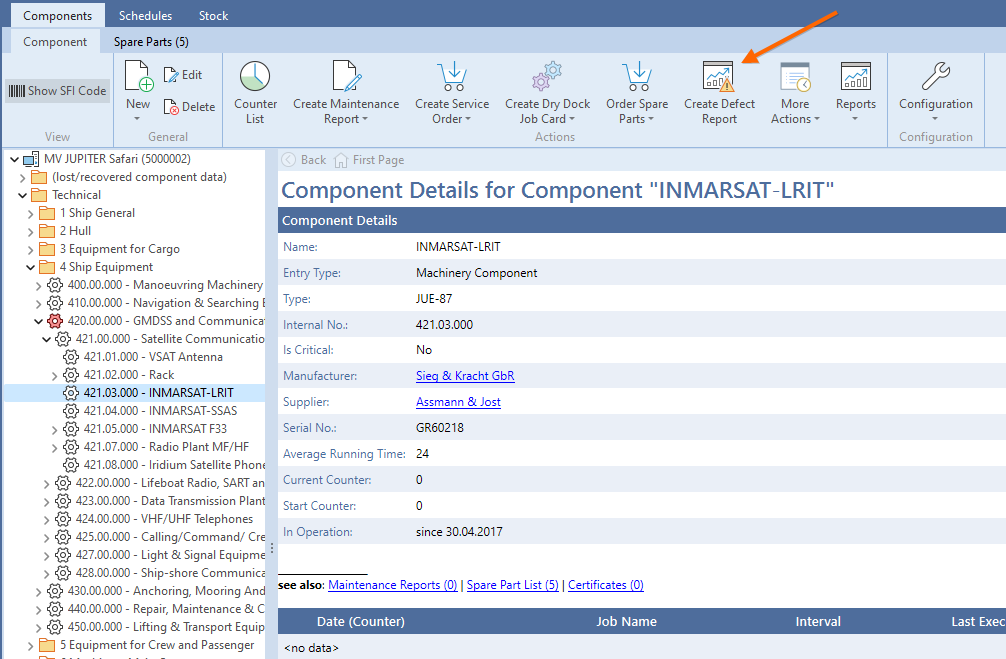Select 440.00.000 Repair, Maintenance row
Viewport: 1006px width, 659px height.
pyautogui.click(x=166, y=609)
